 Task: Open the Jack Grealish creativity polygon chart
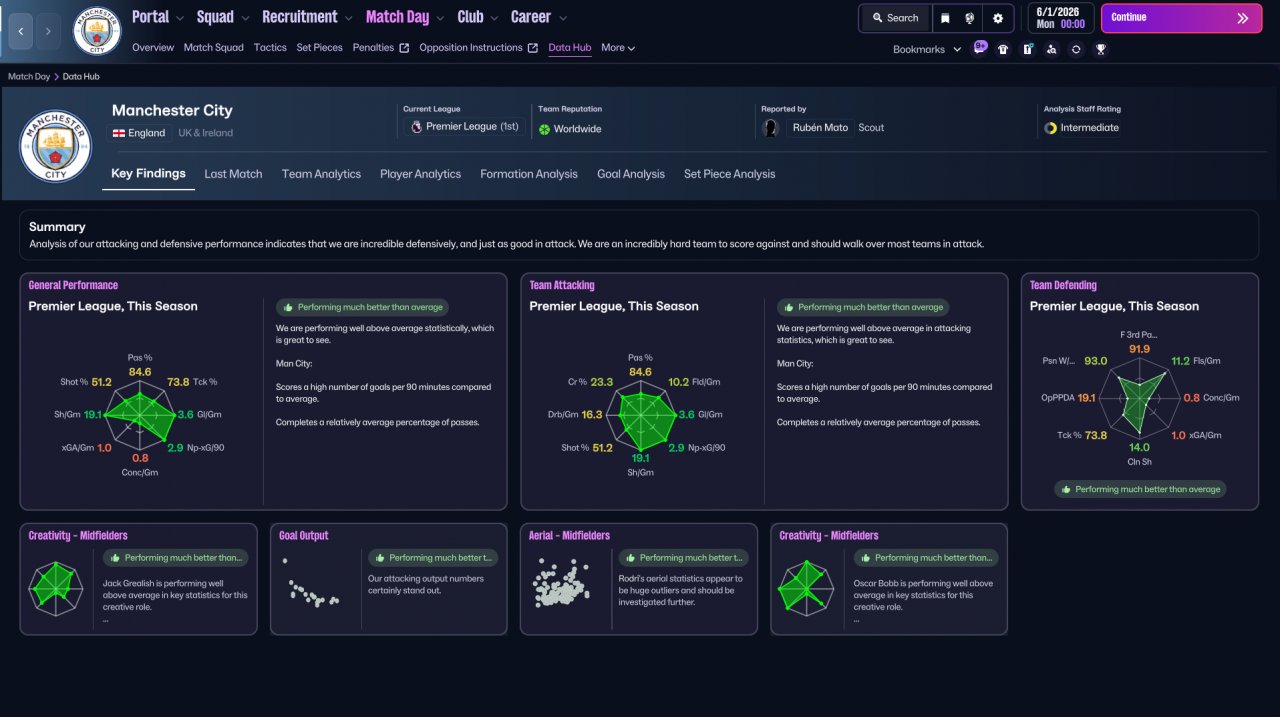(55, 588)
